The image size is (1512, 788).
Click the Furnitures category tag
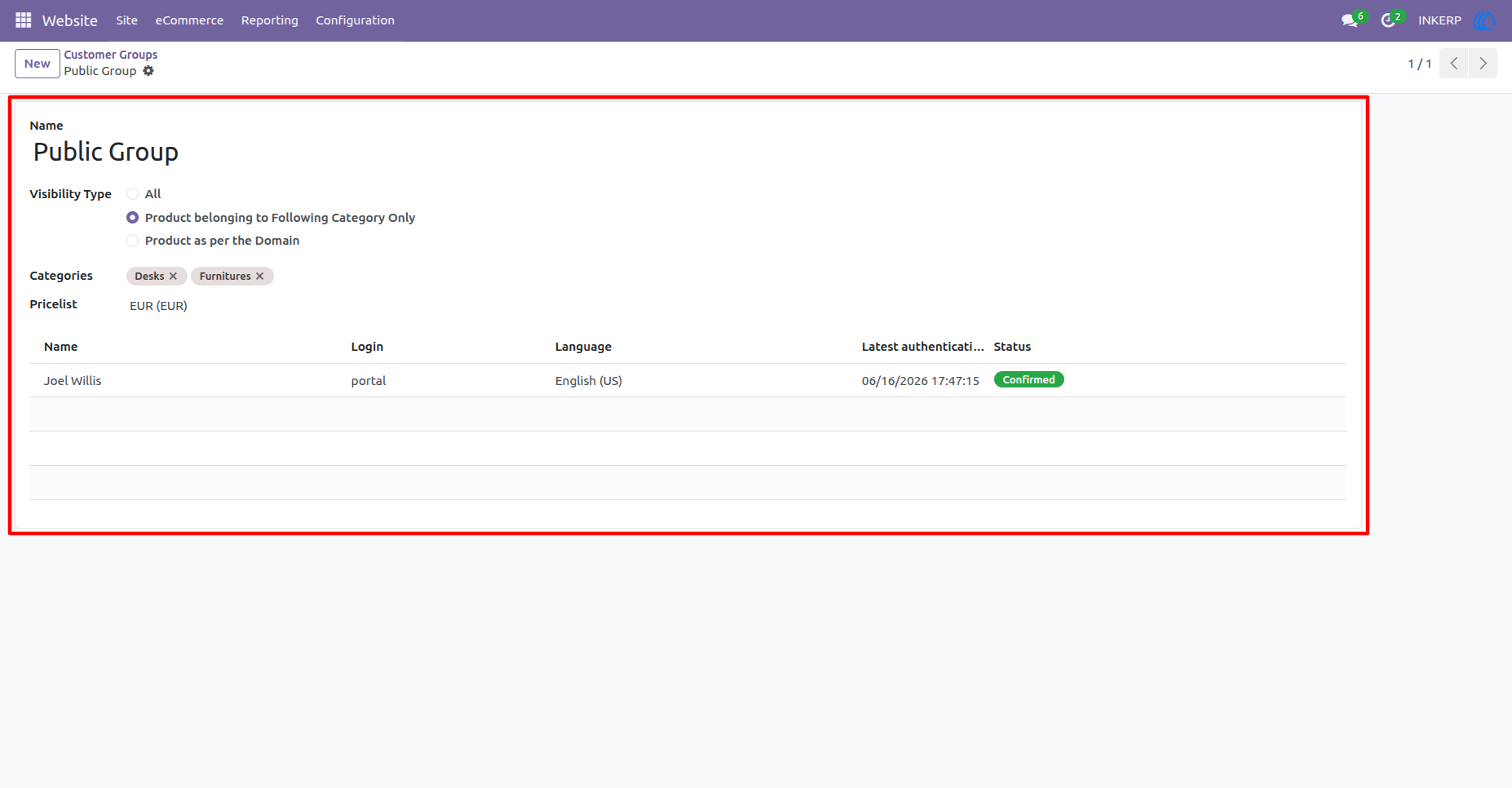point(225,277)
